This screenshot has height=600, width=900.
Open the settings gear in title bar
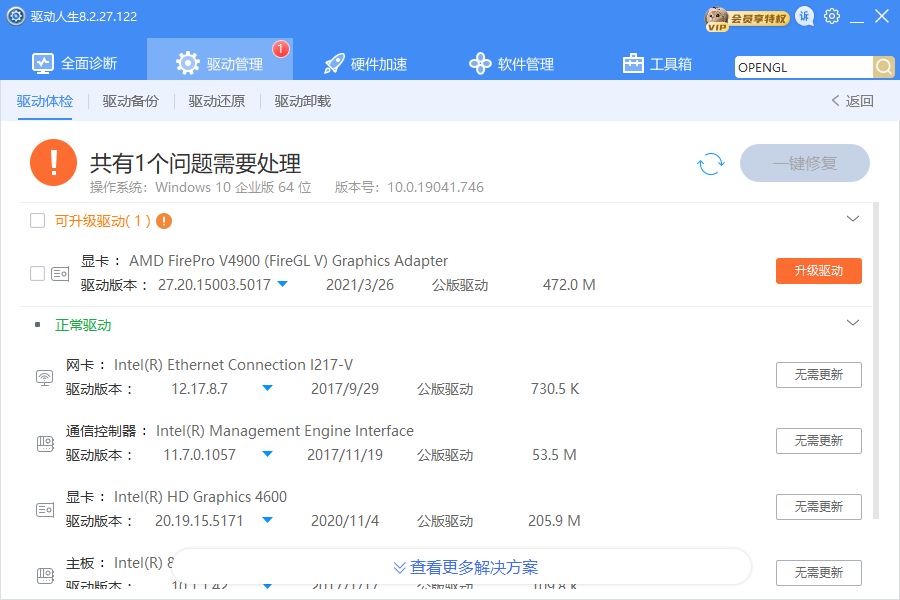832,16
